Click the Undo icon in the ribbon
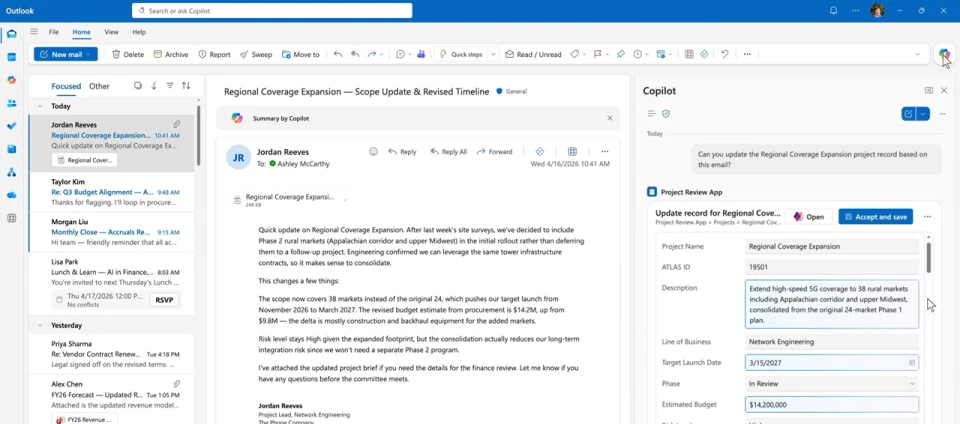The image size is (960, 424). [x=724, y=54]
